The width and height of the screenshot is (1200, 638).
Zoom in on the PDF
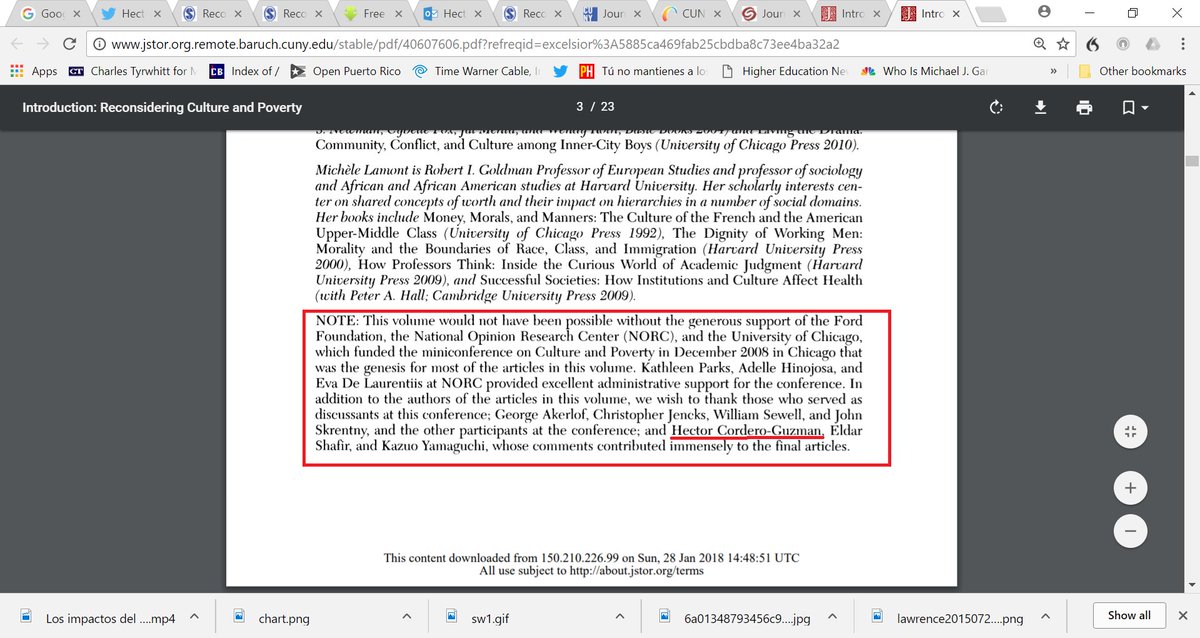(1131, 488)
